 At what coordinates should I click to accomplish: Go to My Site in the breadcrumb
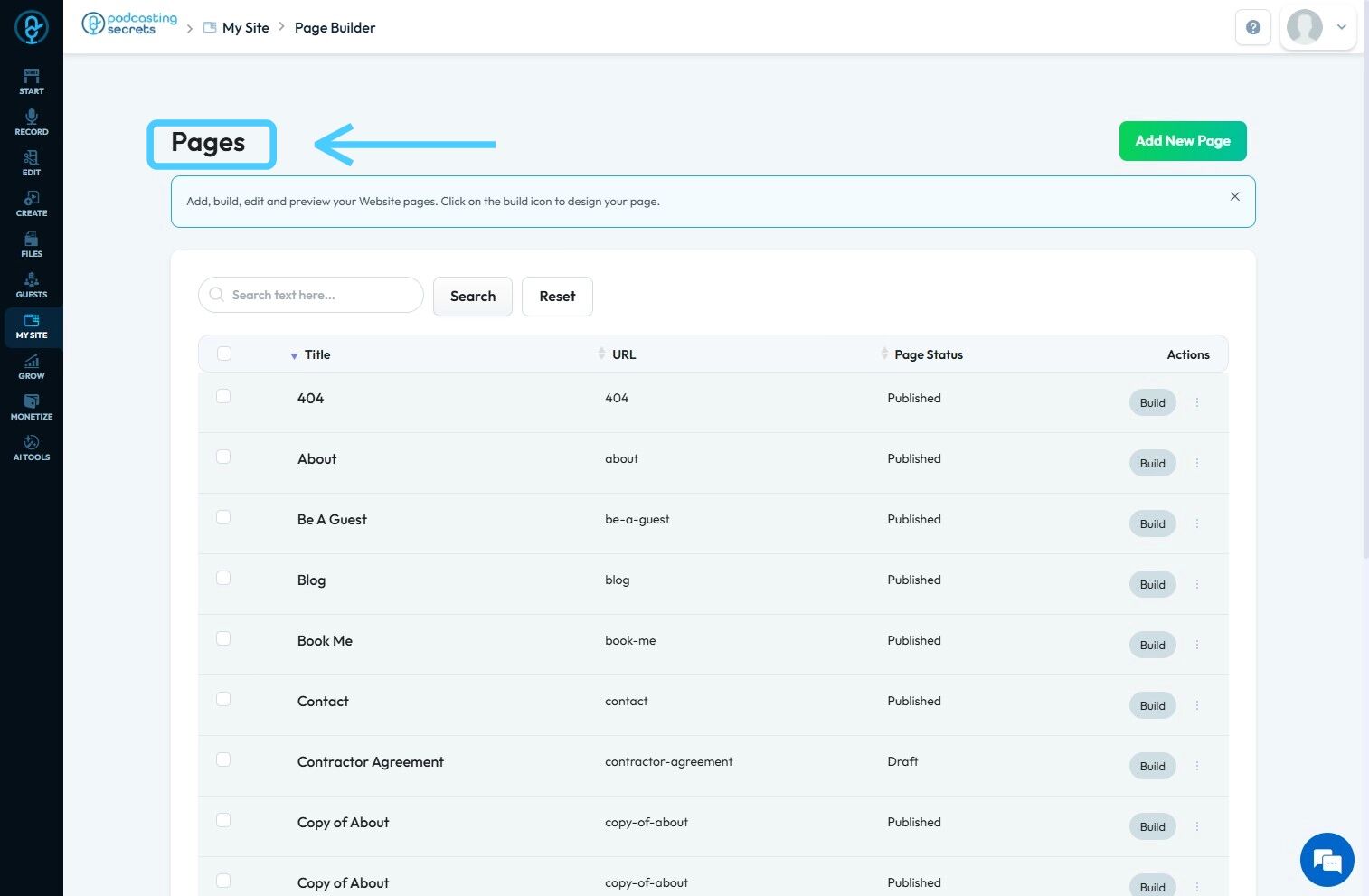245,28
